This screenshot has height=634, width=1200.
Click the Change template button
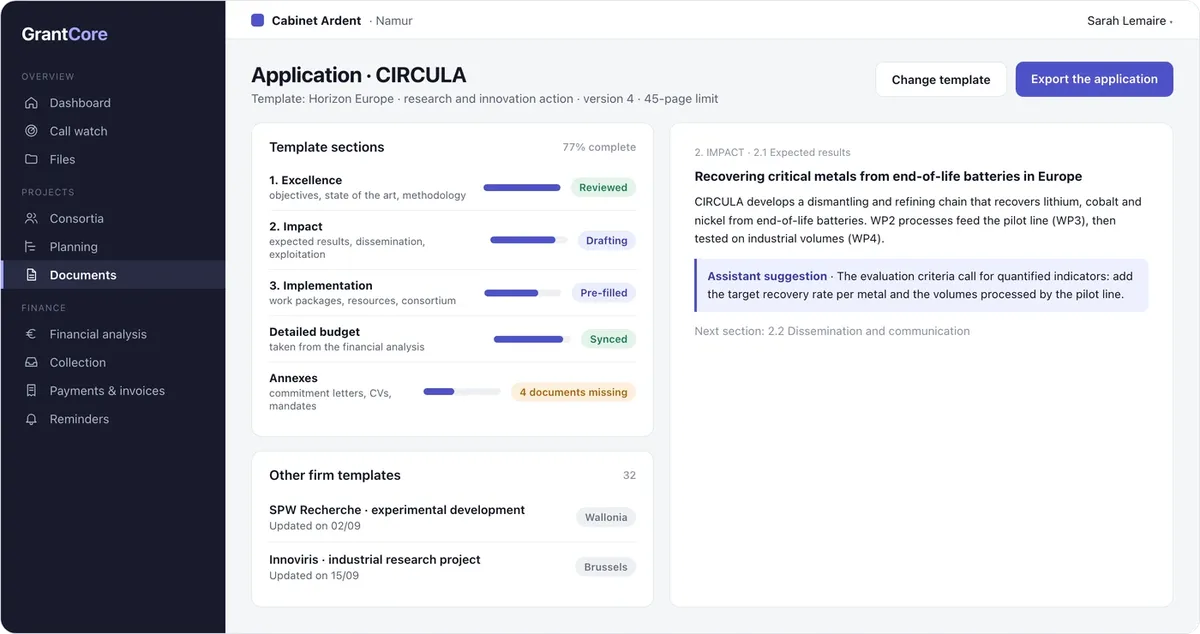coord(941,79)
